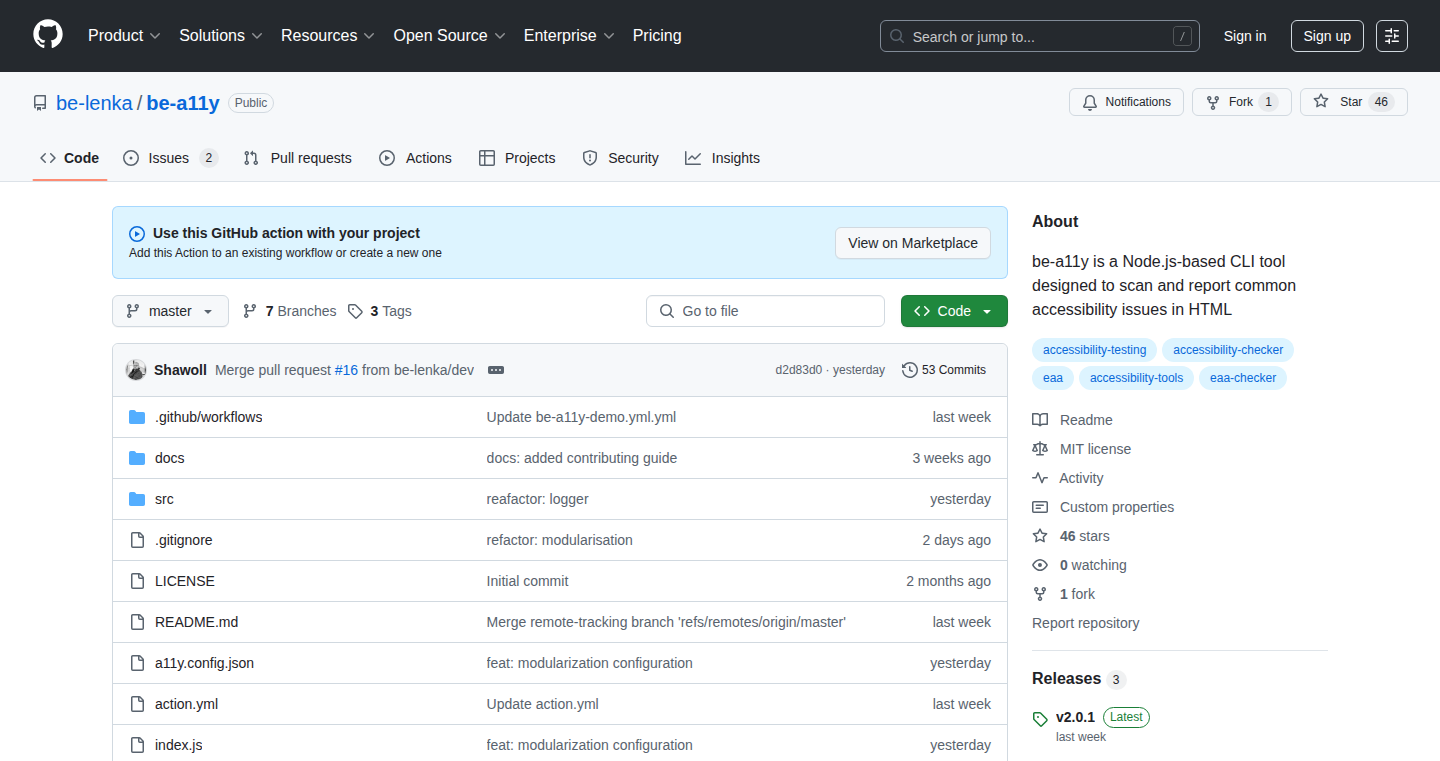The image size is (1440, 761).
Task: Switch to the Pull requests tab
Action: [297, 158]
